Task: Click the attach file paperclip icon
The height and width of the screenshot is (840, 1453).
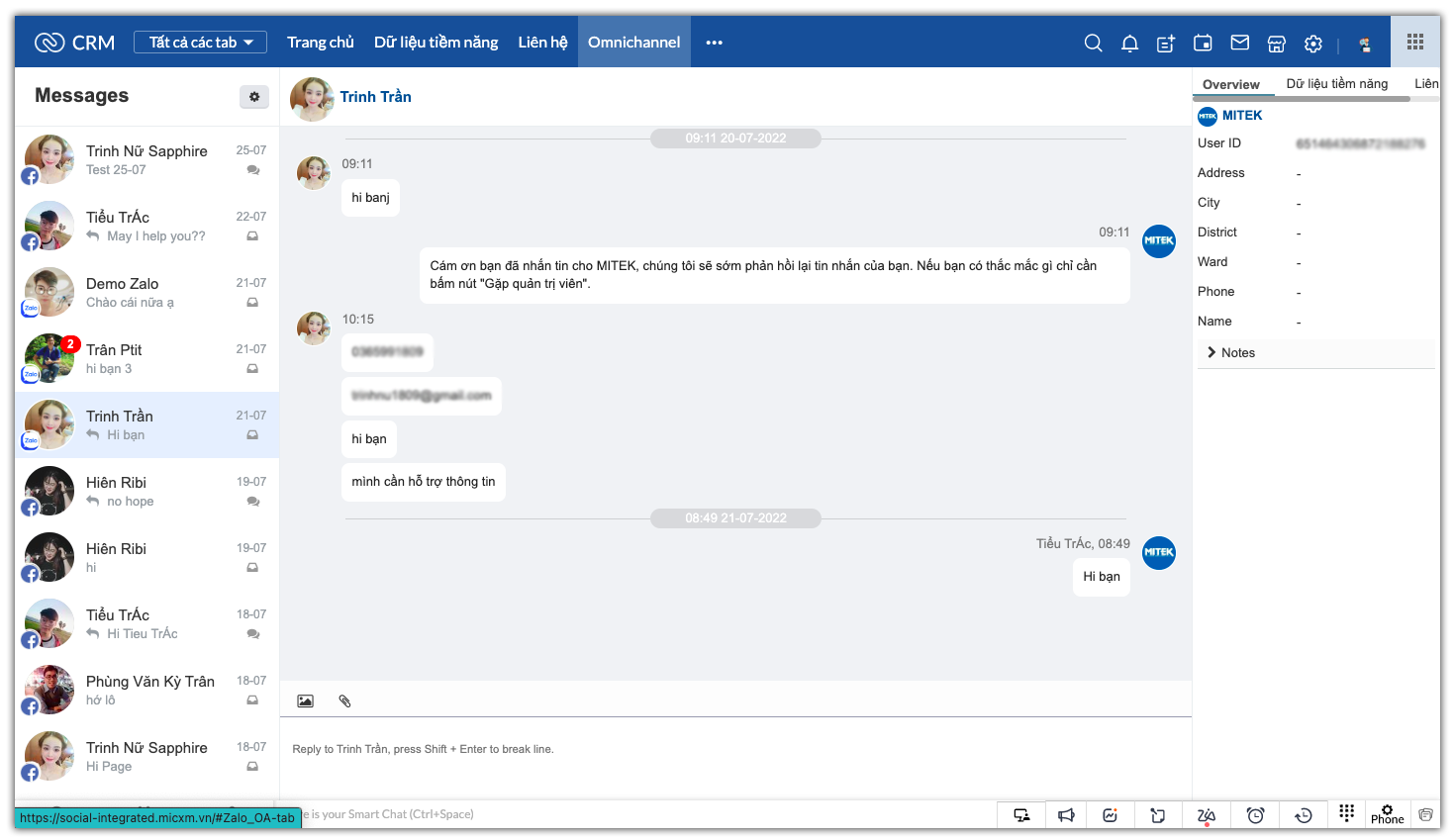Action: [x=344, y=700]
